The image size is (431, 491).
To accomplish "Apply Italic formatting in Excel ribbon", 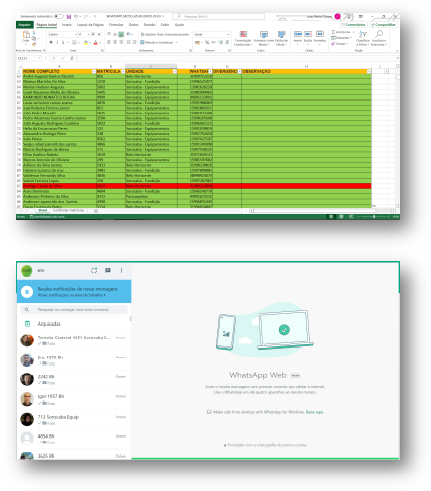I will [x=57, y=42].
